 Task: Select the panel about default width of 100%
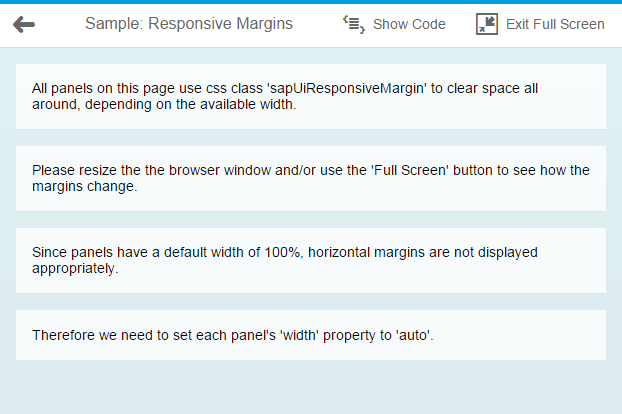coord(310,260)
